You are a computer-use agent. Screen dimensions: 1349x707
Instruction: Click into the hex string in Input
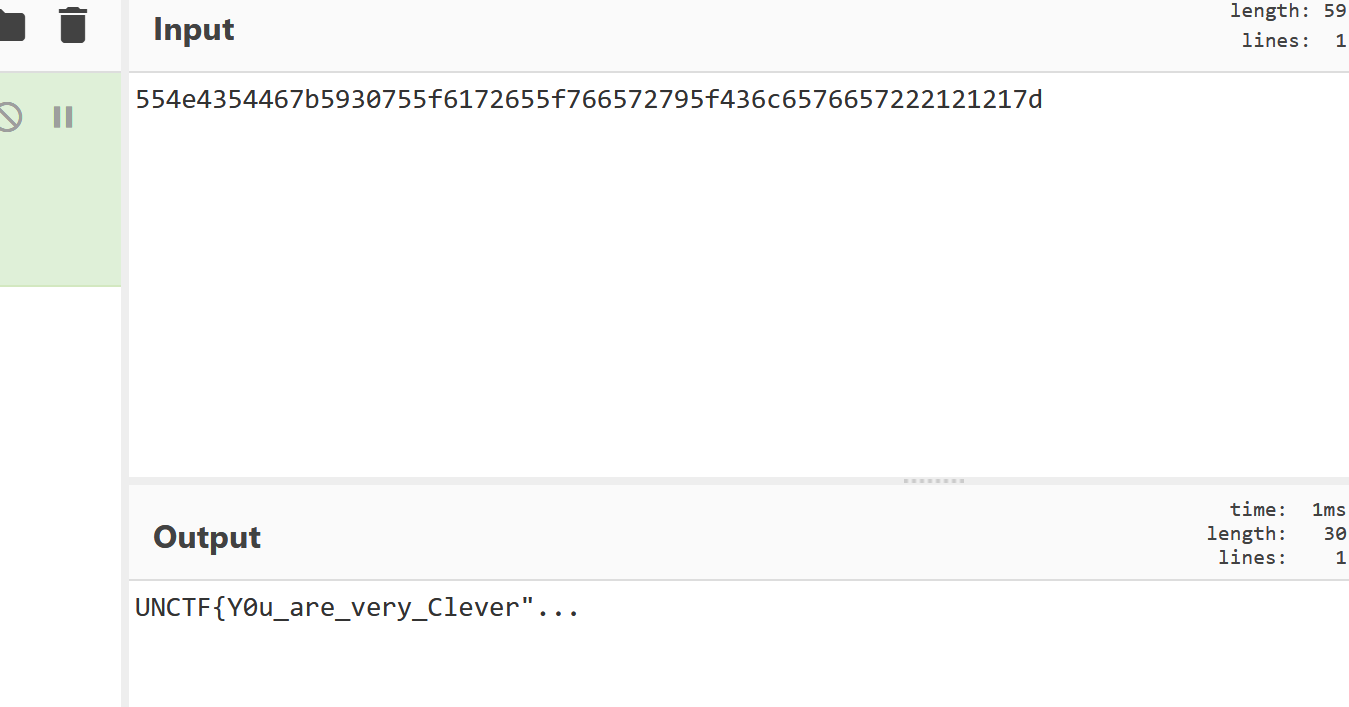[588, 100]
